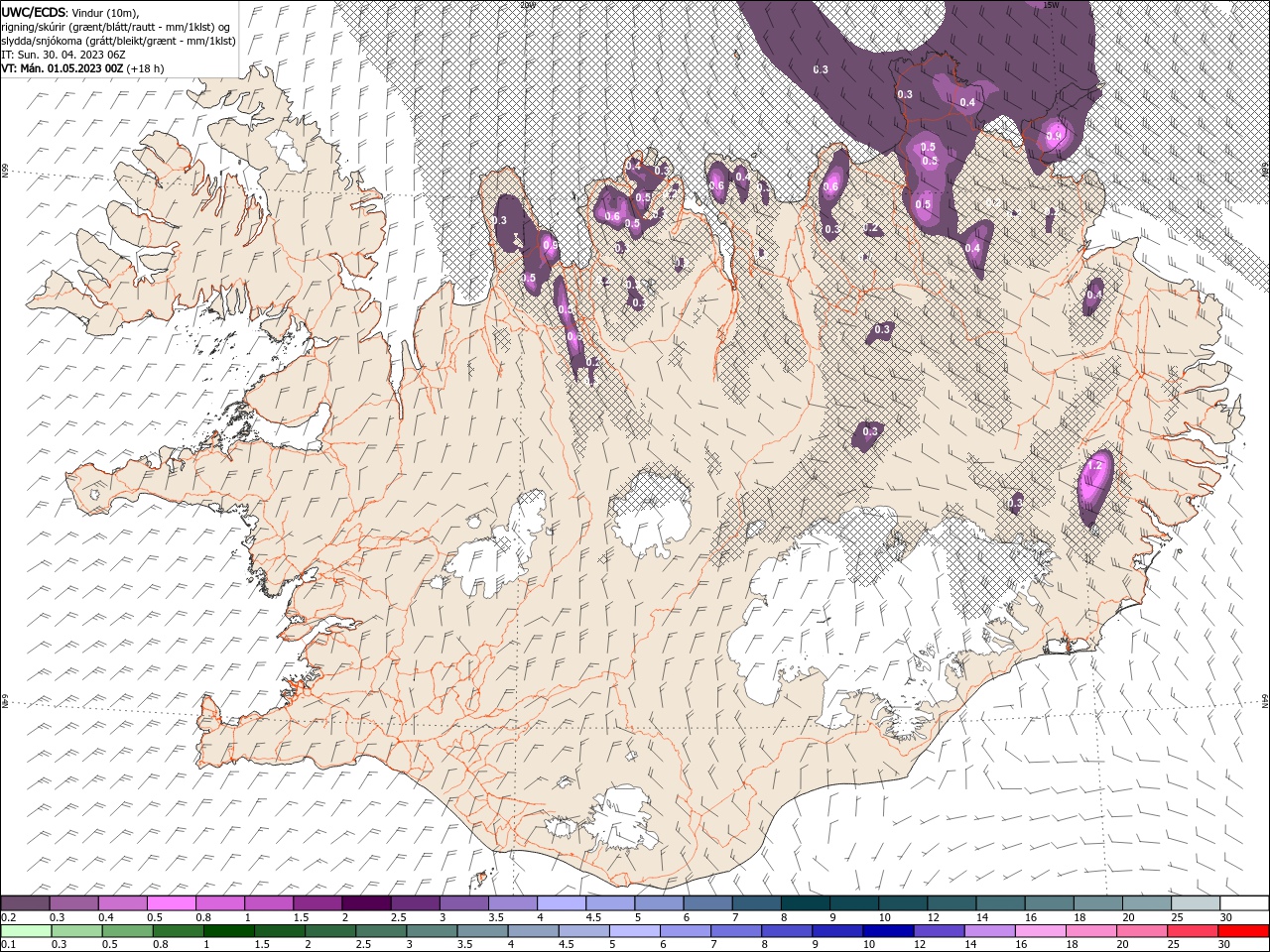Click the 'VT: Mán. 01.05.2023 00Z' valid time

(x=62, y=68)
